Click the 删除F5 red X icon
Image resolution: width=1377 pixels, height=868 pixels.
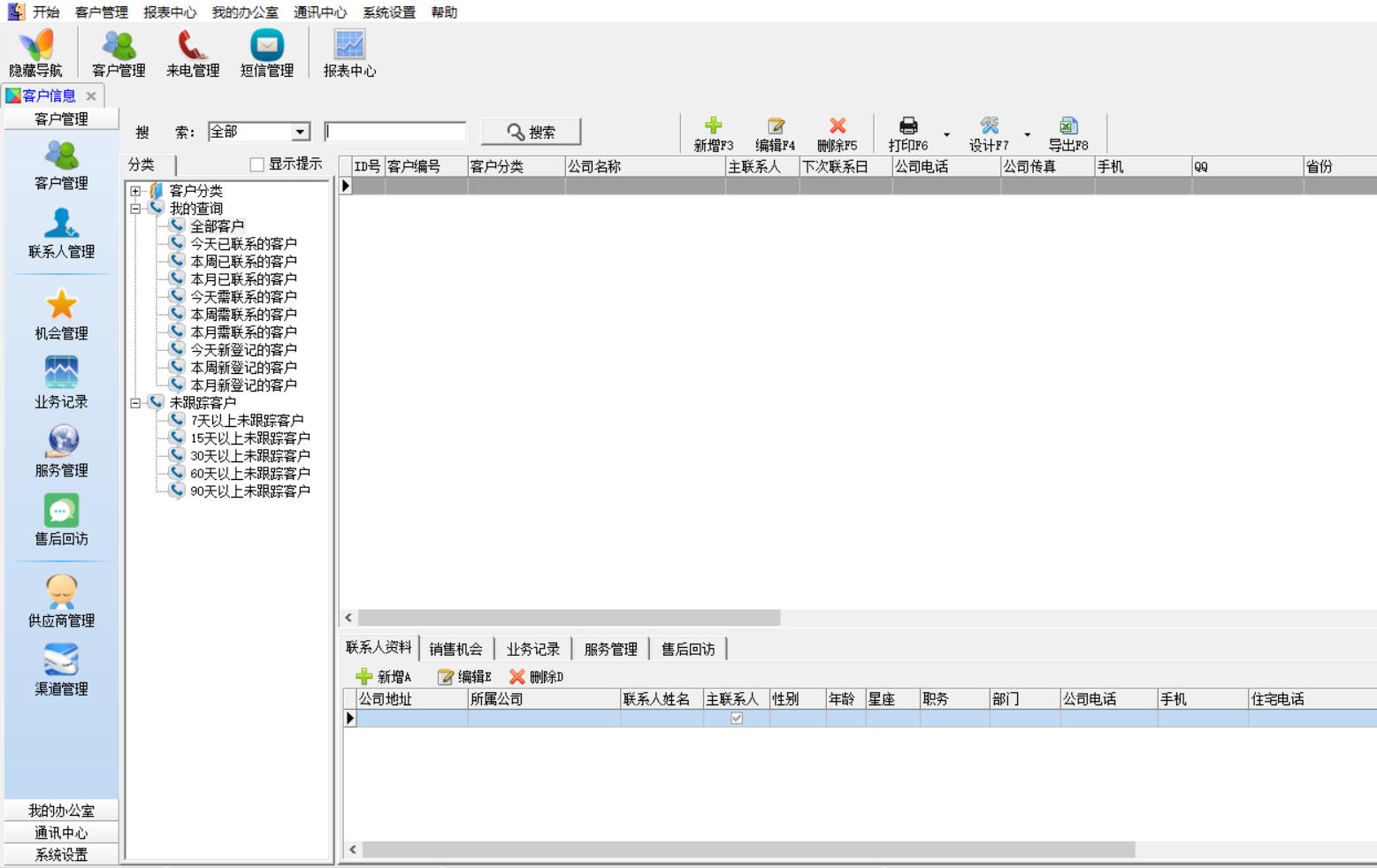[x=837, y=126]
